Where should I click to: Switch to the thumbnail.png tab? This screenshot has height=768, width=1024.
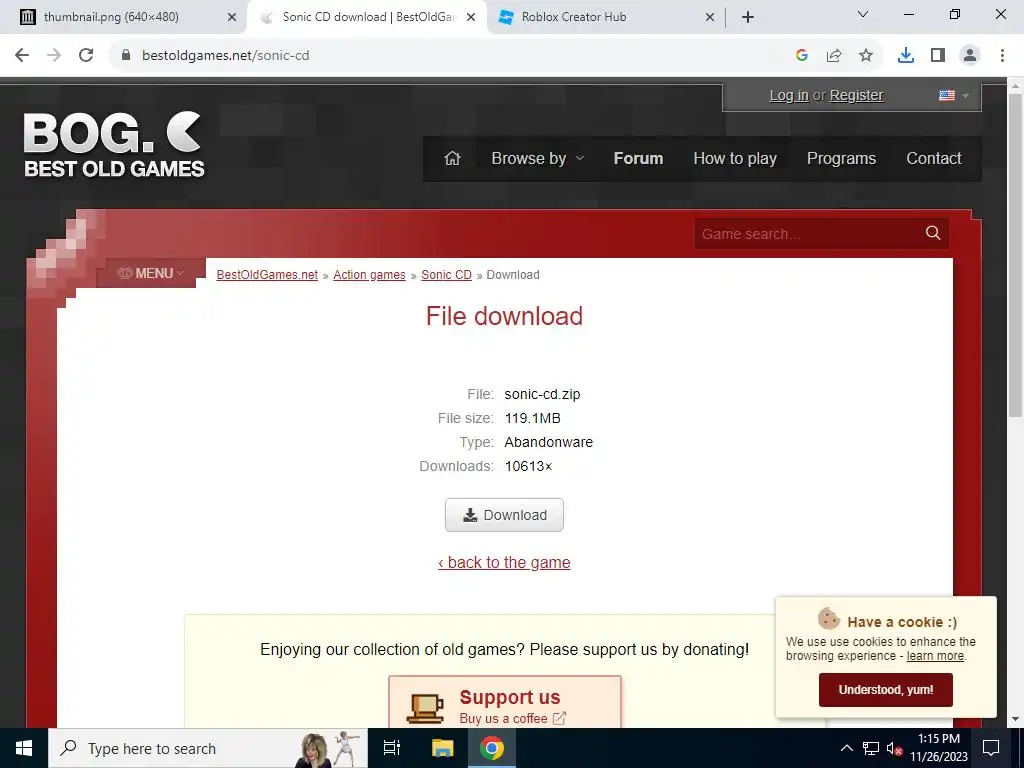(124, 18)
